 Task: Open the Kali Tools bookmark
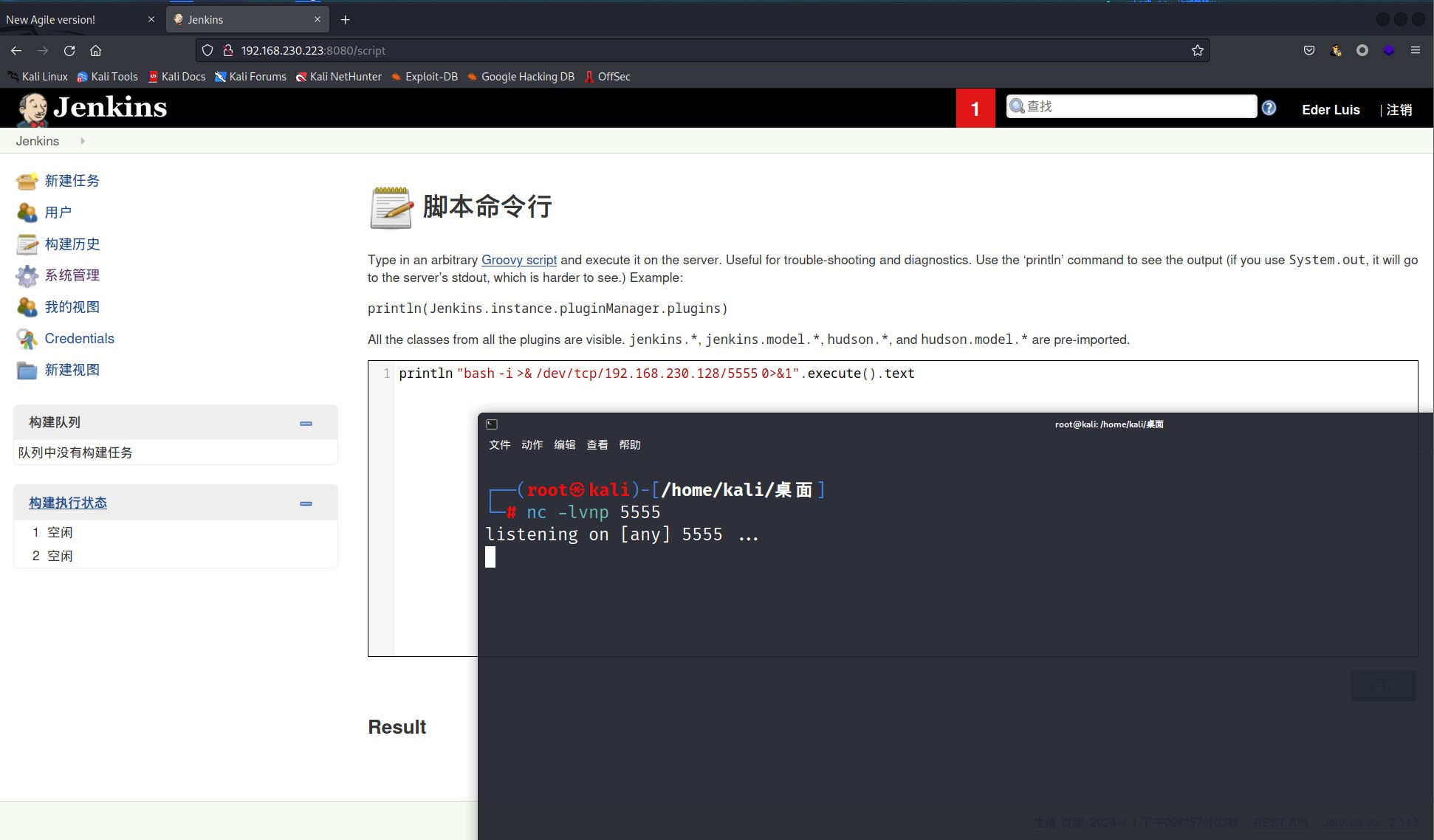tap(108, 77)
